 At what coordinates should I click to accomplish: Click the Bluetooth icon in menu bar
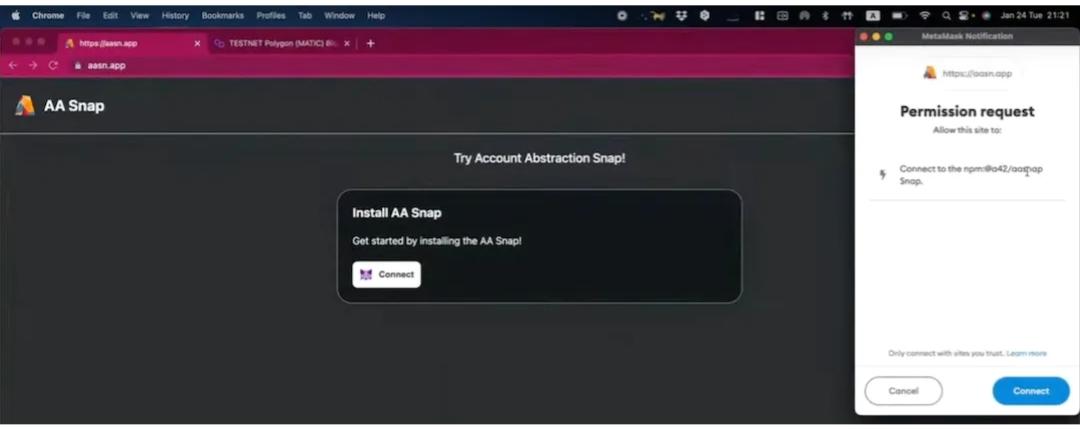tap(825, 15)
